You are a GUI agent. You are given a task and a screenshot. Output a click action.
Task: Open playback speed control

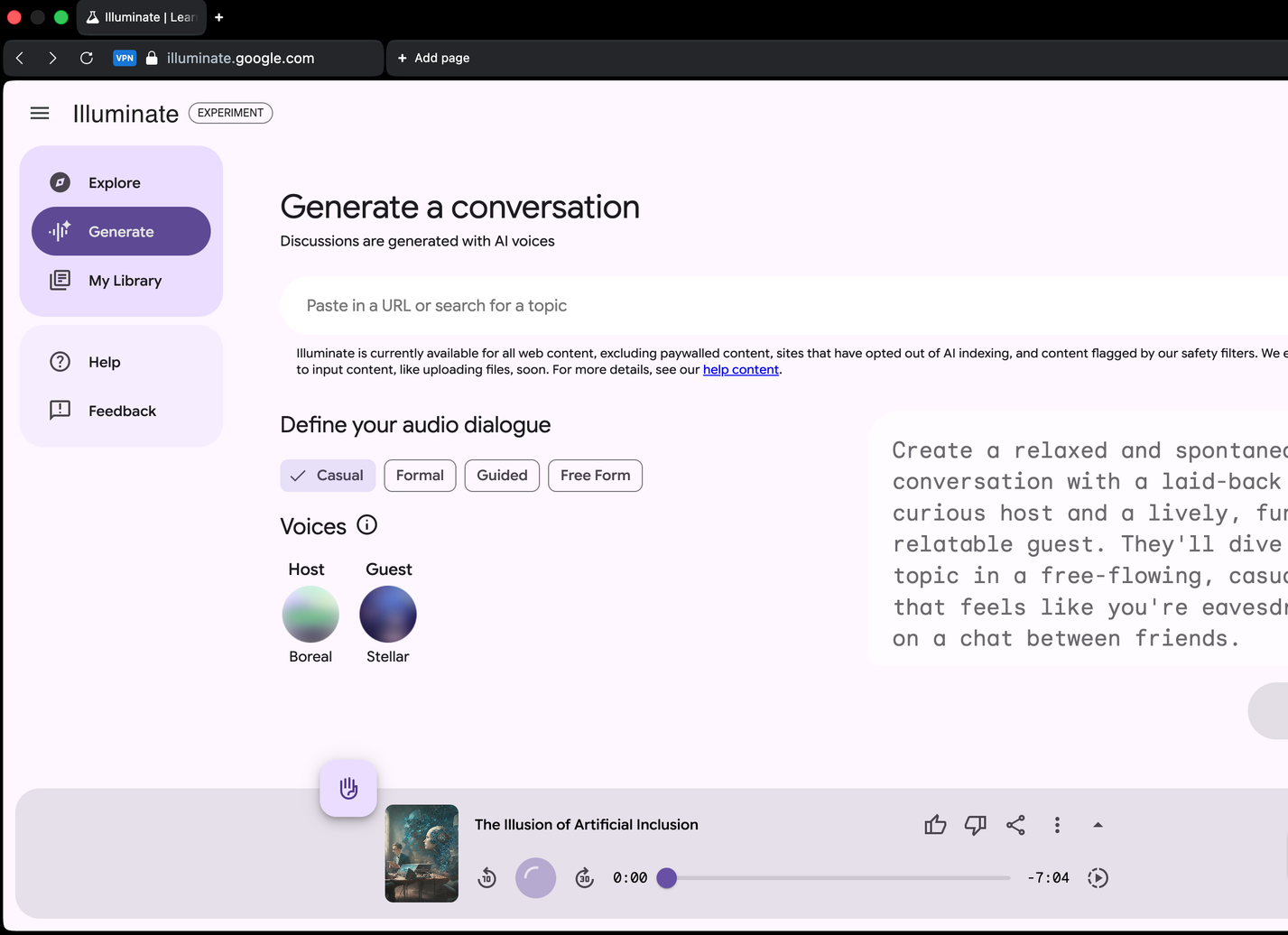[x=1098, y=878]
